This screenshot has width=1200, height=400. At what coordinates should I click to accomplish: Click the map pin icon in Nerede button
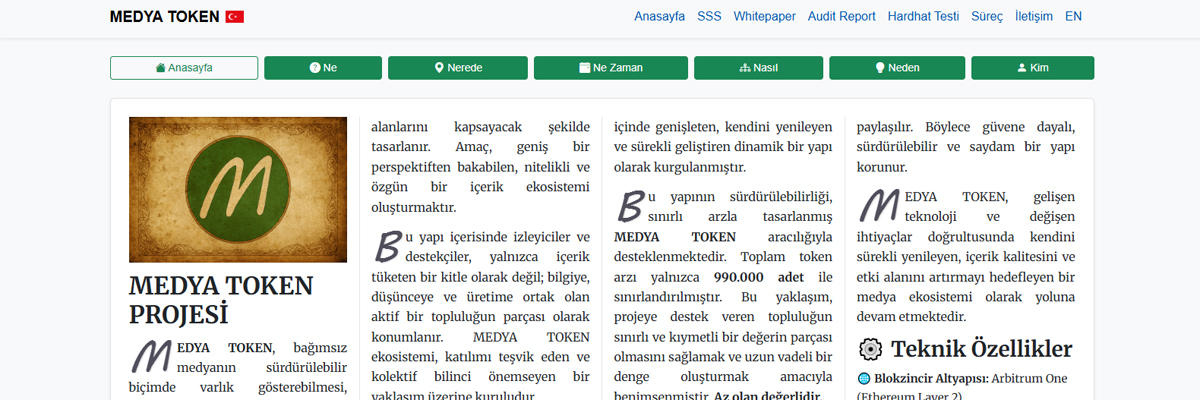pos(439,68)
